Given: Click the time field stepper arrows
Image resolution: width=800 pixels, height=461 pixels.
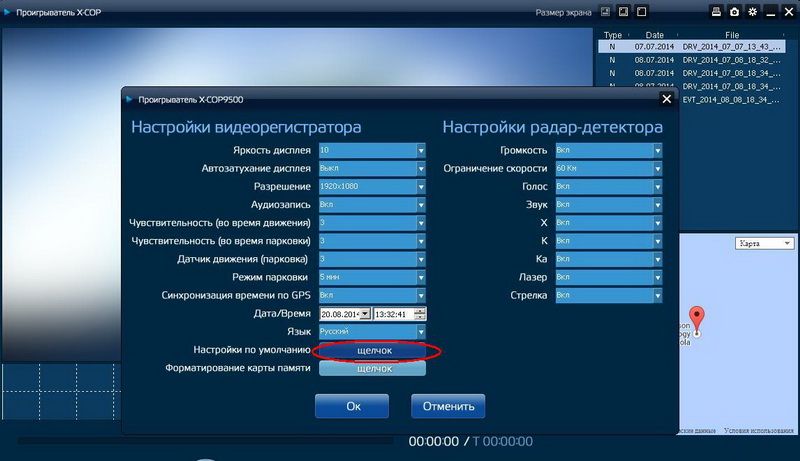Looking at the screenshot, I should pyautogui.click(x=421, y=314).
